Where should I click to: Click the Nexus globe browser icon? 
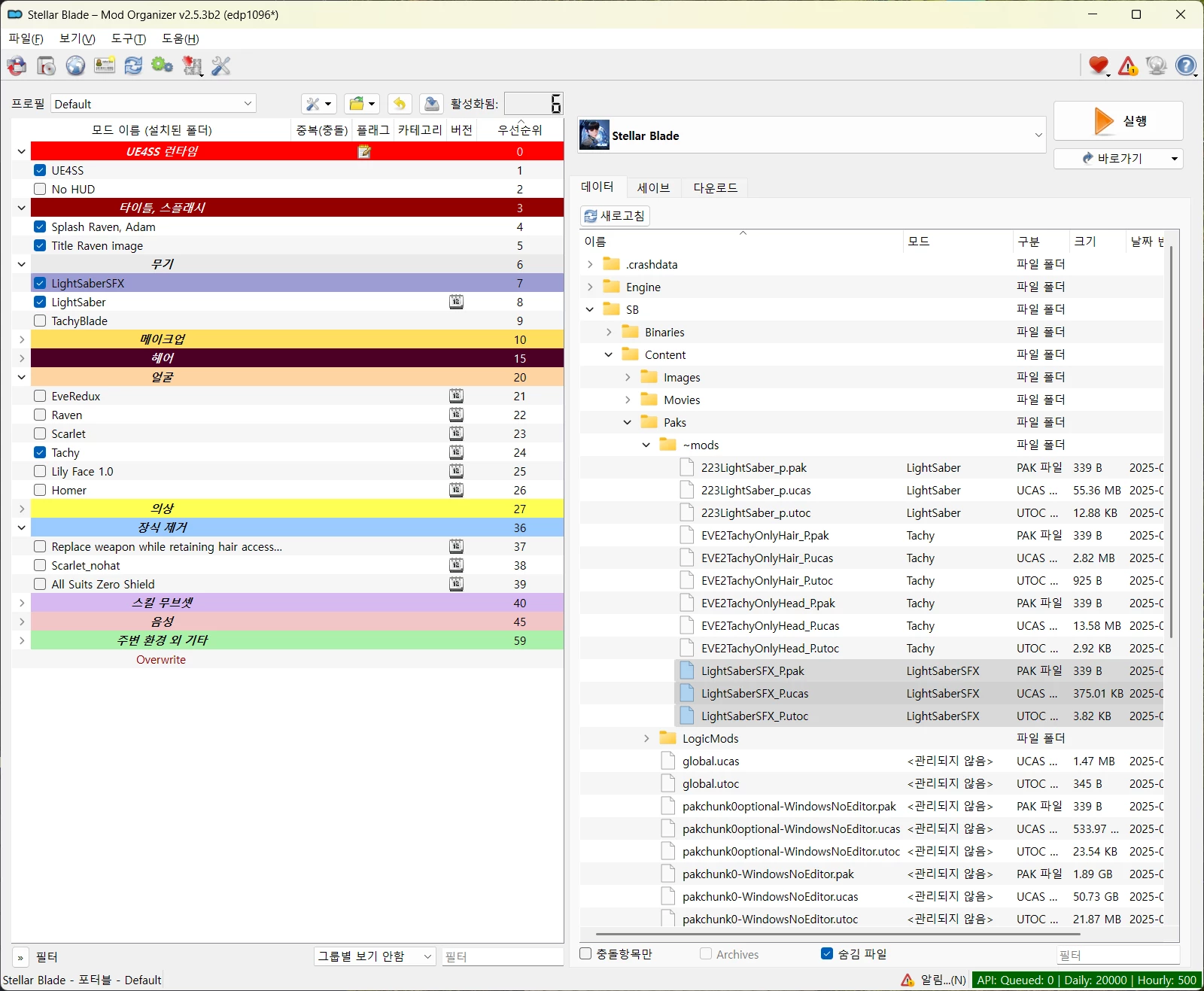click(x=75, y=66)
